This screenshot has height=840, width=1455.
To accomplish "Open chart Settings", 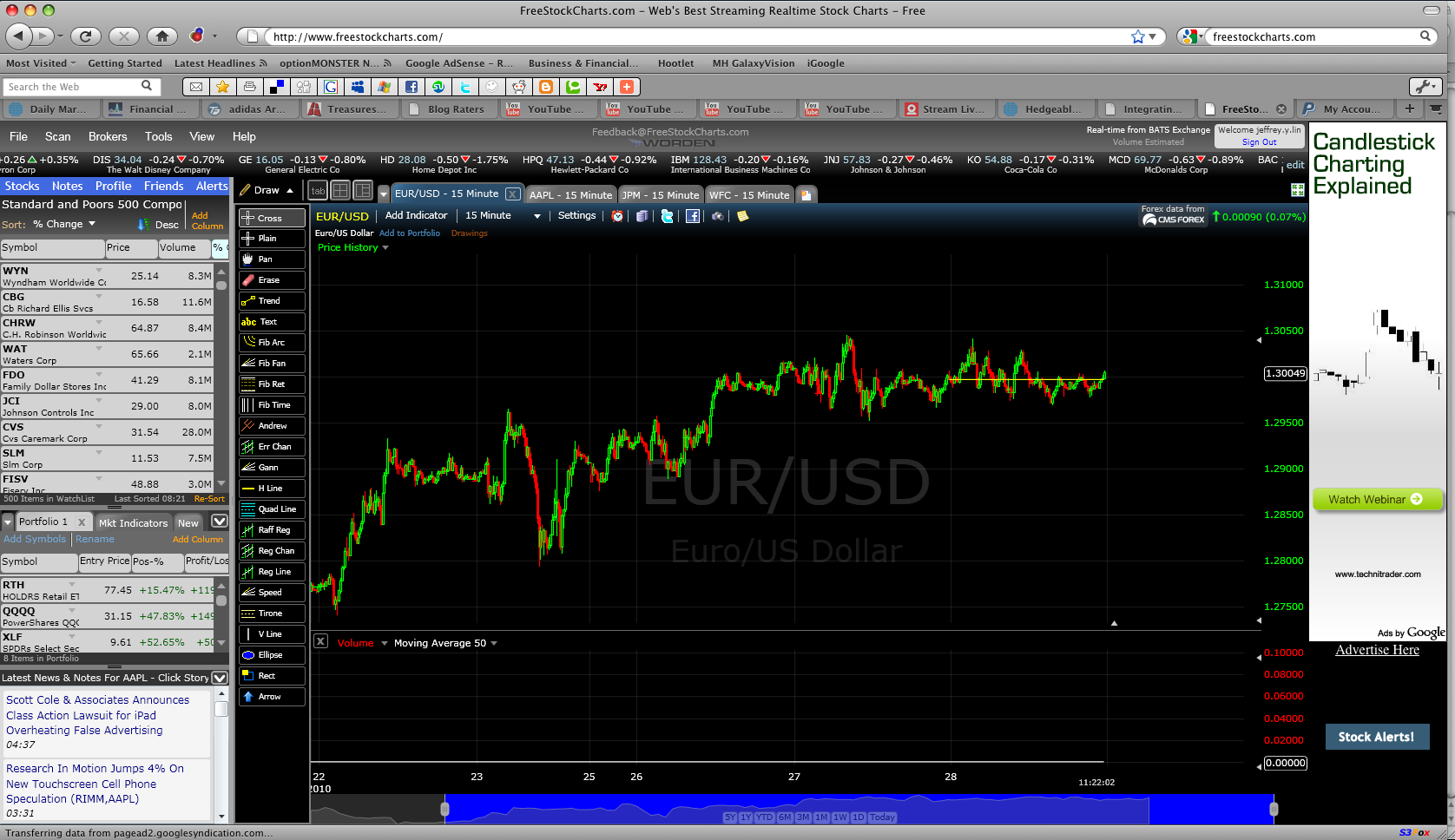I will click(x=576, y=215).
